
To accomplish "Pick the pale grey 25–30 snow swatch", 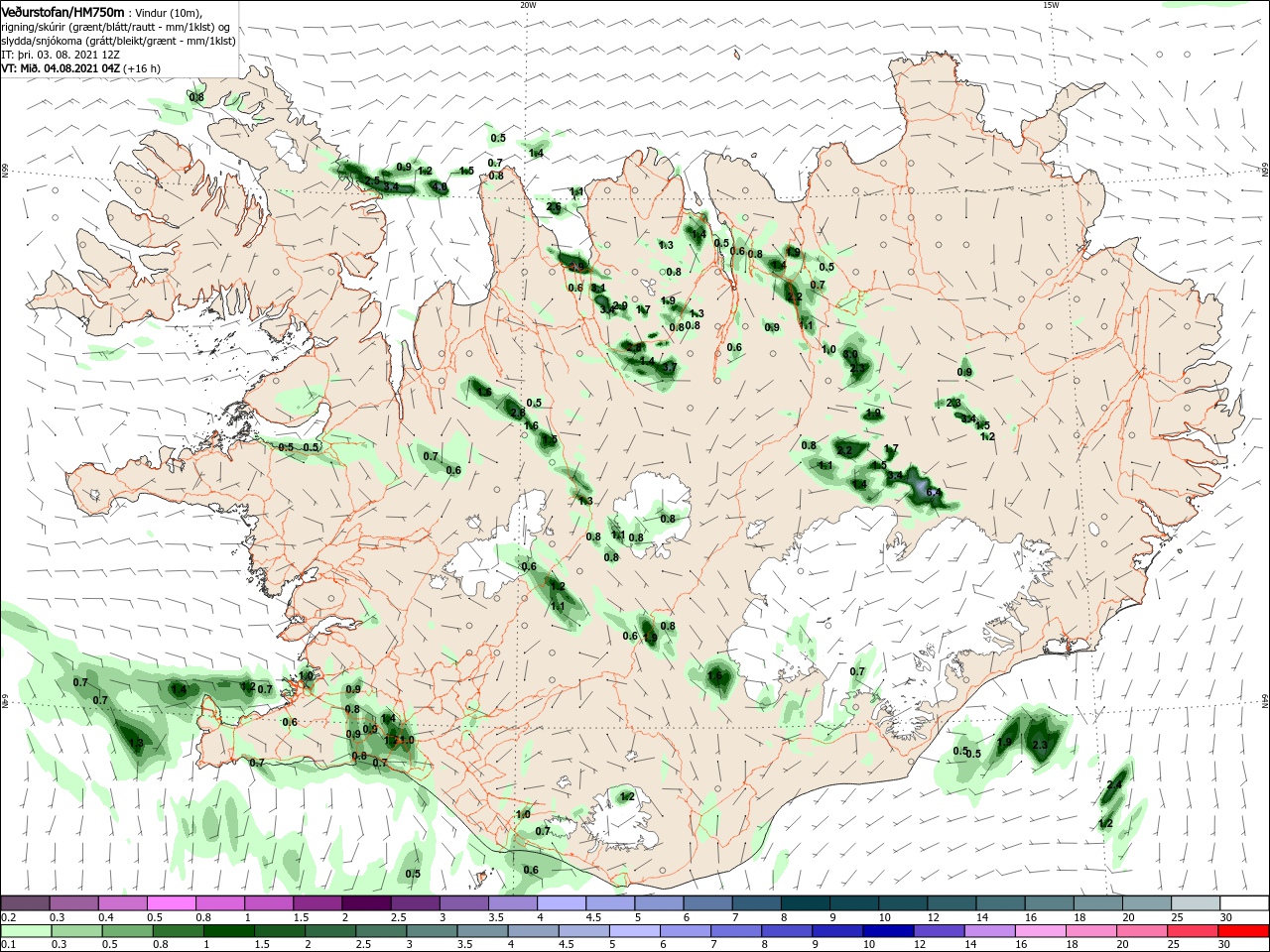I will tap(1196, 903).
